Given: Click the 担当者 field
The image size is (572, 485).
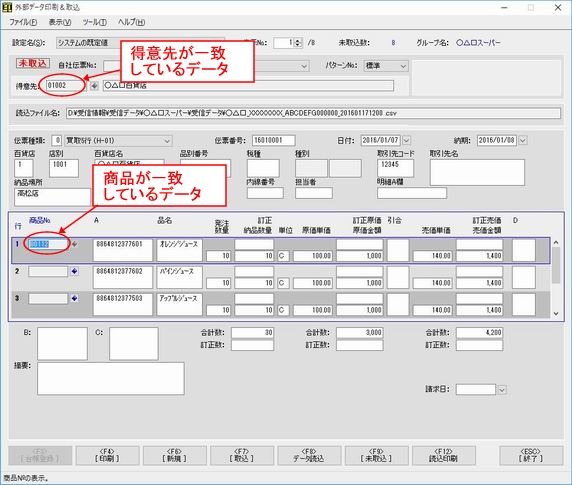Looking at the screenshot, I should 314,193.
